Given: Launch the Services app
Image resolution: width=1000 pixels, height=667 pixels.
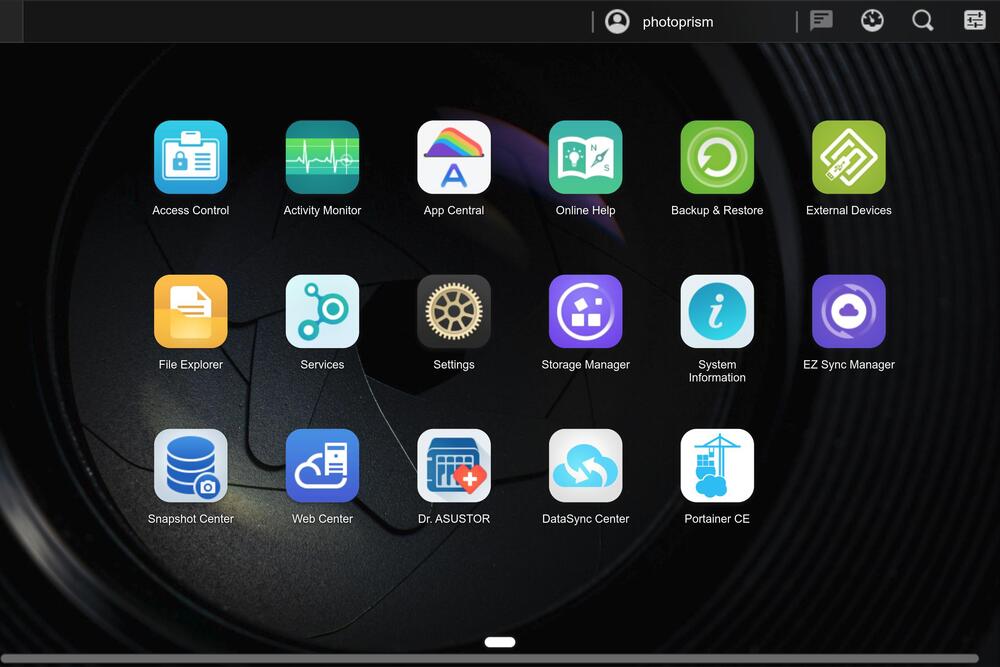Looking at the screenshot, I should click(x=322, y=311).
